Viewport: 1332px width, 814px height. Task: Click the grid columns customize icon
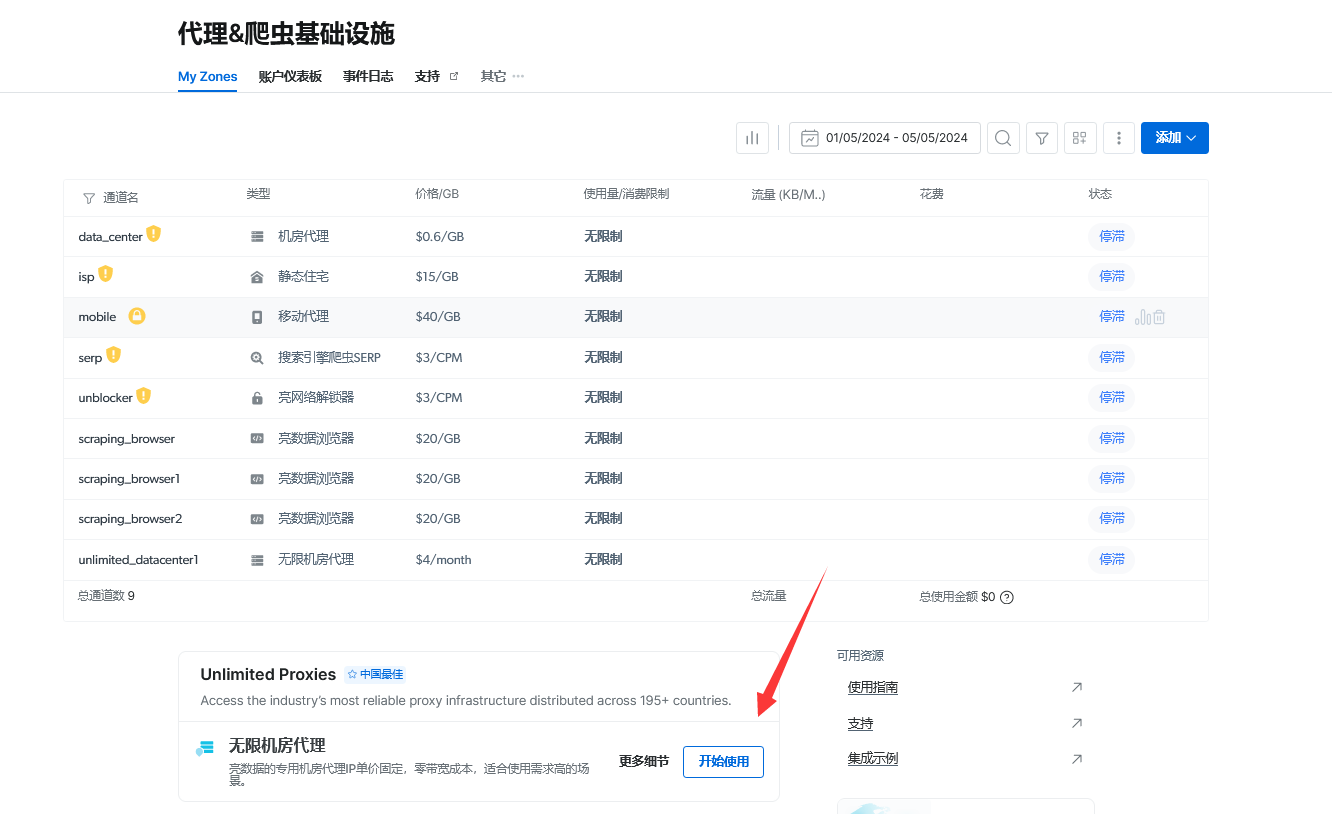coord(1080,138)
